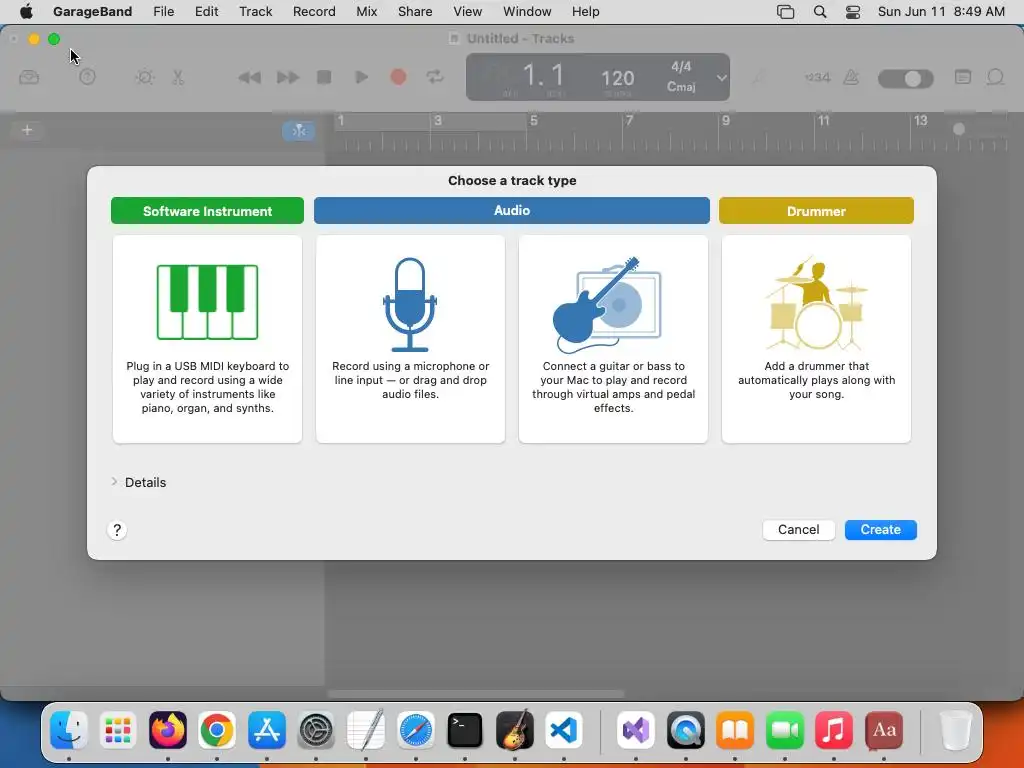
Task: Open the Books app from the Dock
Action: 735,730
